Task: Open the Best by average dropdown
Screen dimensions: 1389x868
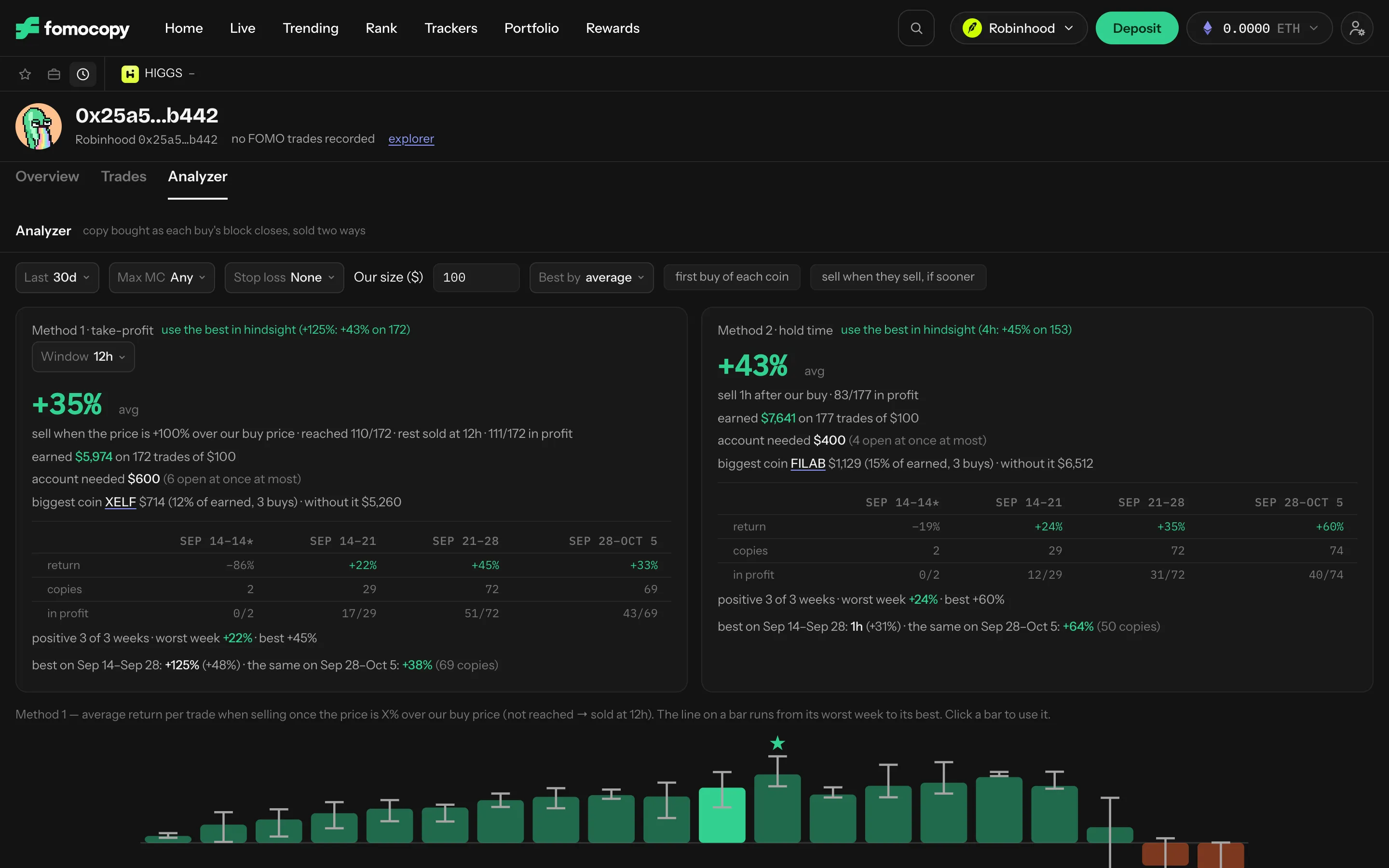Action: coord(591,278)
